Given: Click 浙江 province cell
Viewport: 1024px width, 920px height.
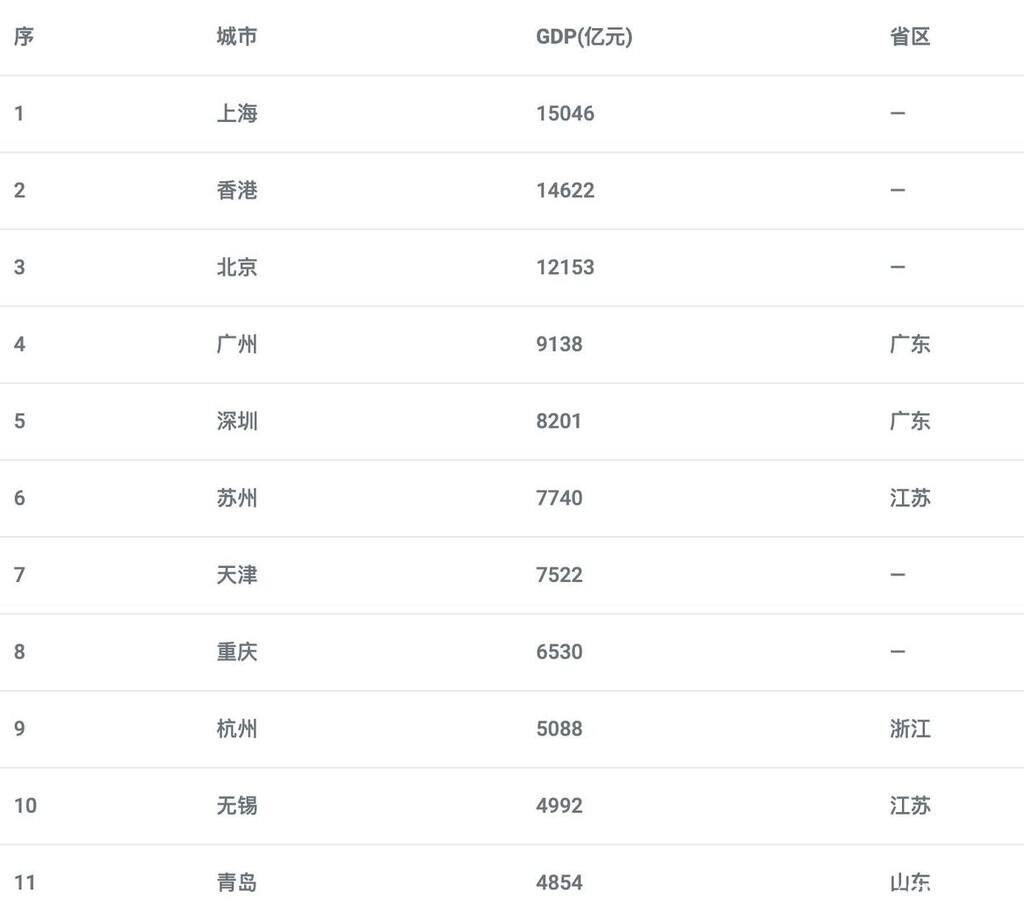Looking at the screenshot, I should click(x=910, y=729).
